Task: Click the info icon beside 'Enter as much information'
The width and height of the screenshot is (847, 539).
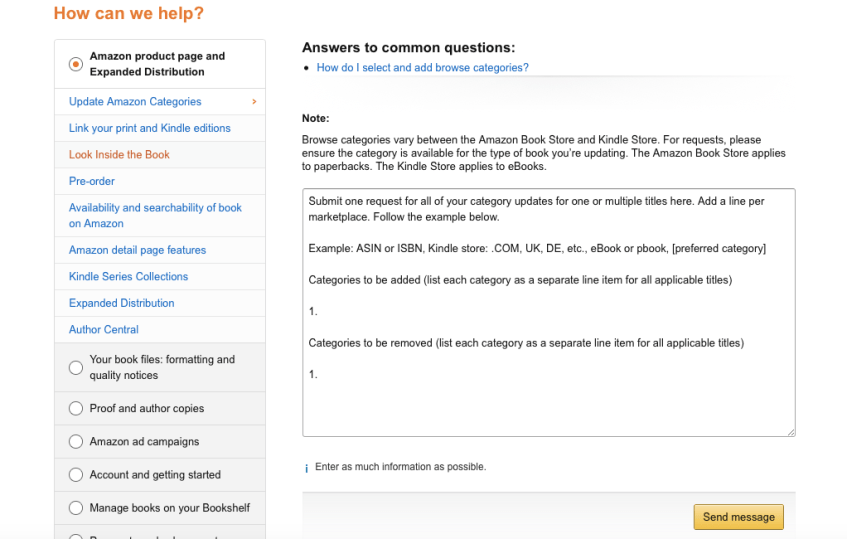Action: point(307,468)
